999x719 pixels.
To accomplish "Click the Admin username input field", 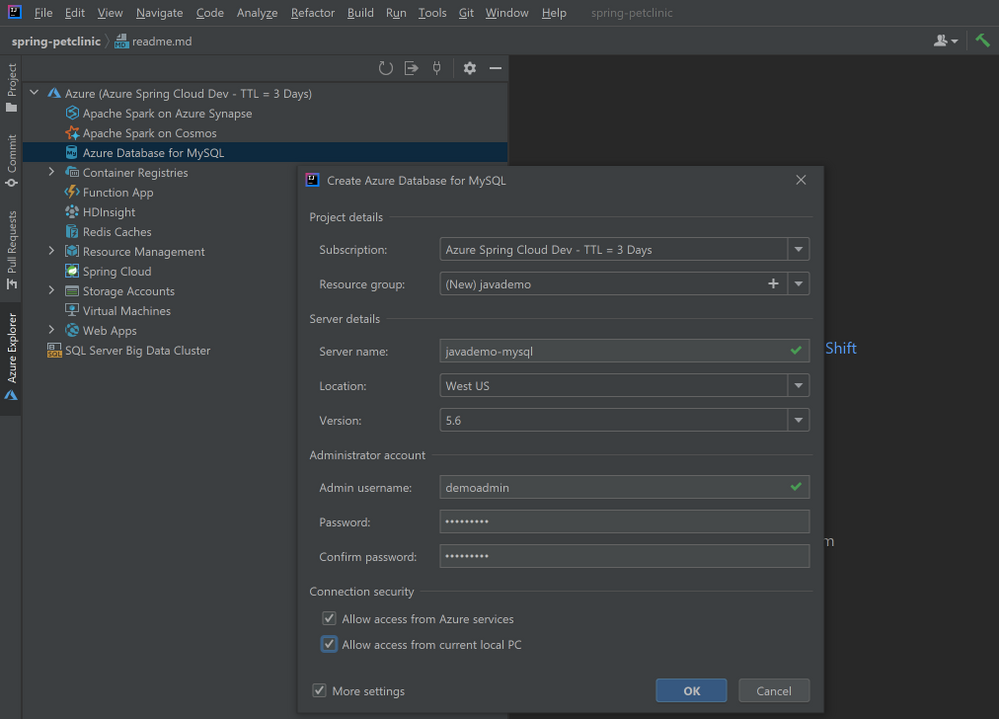I will pos(624,488).
